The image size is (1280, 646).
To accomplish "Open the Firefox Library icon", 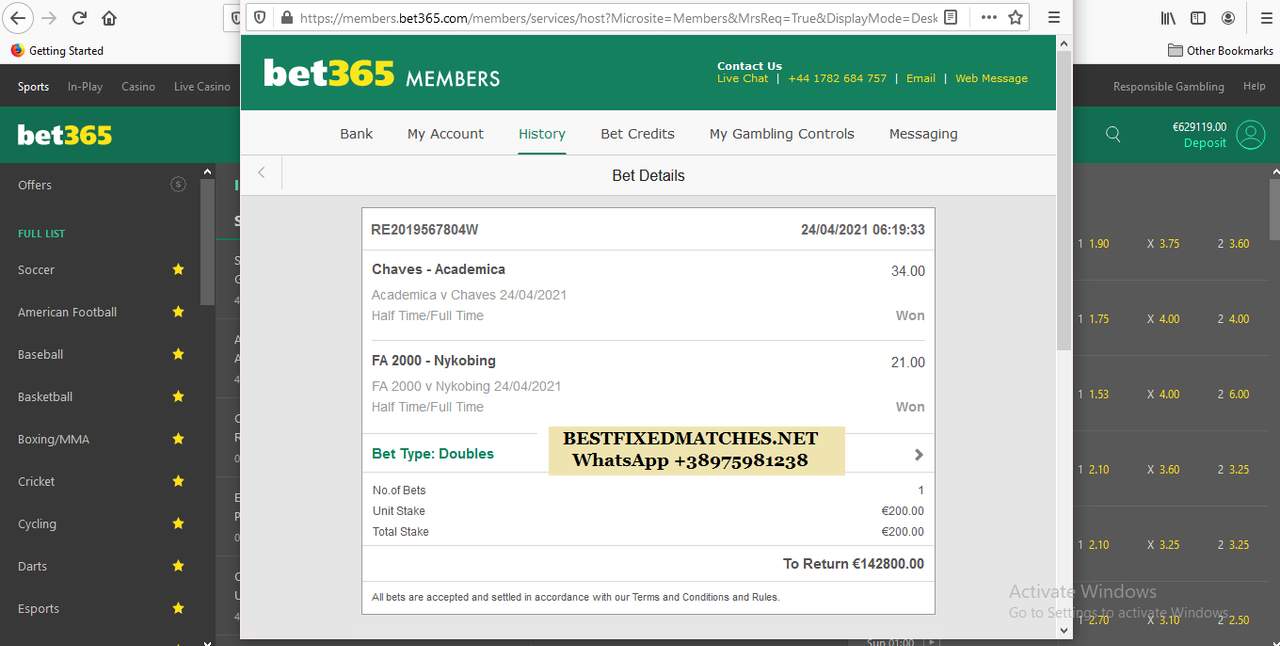I will pos(1168,18).
